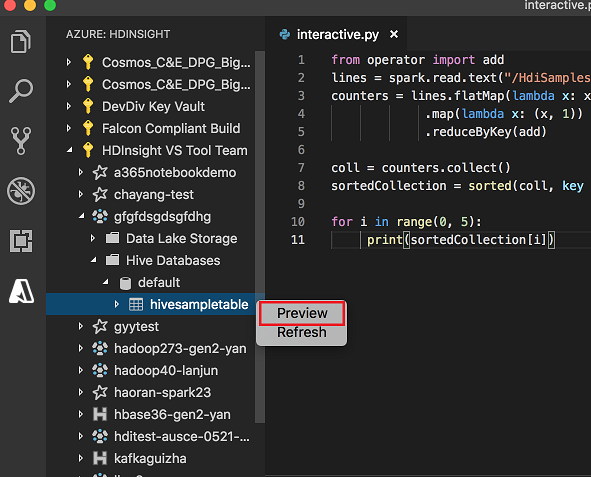The width and height of the screenshot is (591, 477).
Task: Collapse HDInsight VS Tool Team node arrow
Action: tap(69, 150)
